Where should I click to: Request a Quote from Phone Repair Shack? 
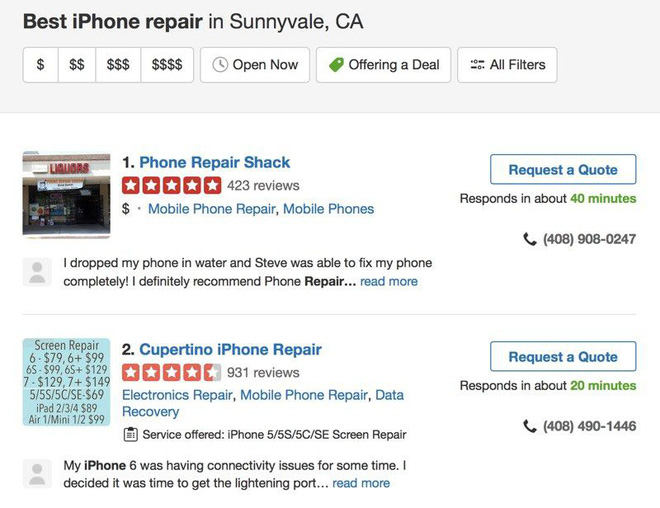(563, 170)
